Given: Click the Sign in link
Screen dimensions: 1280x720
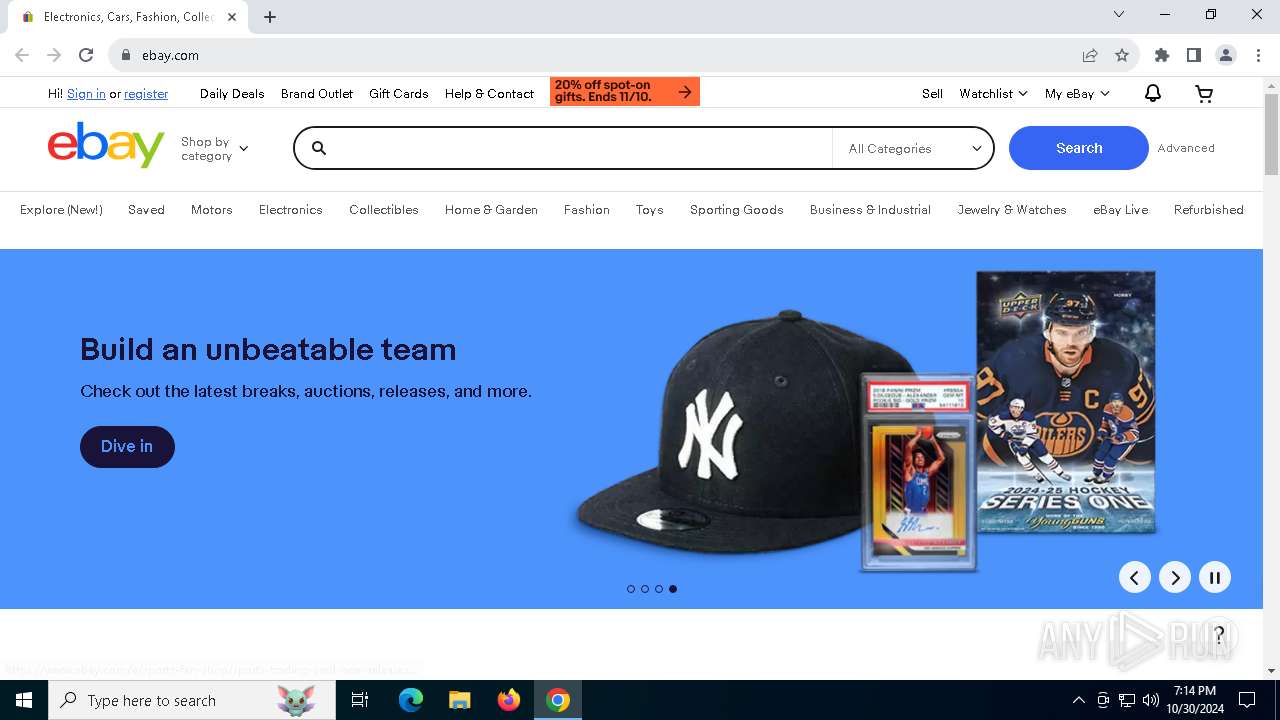Looking at the screenshot, I should tap(86, 93).
